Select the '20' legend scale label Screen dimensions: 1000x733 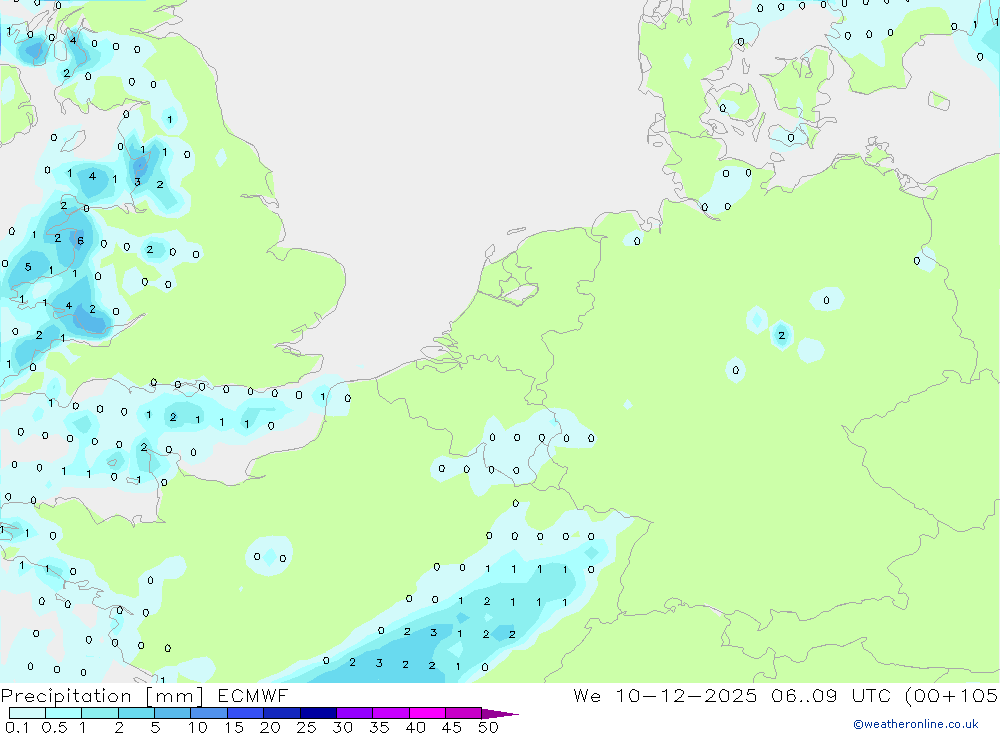point(270,727)
